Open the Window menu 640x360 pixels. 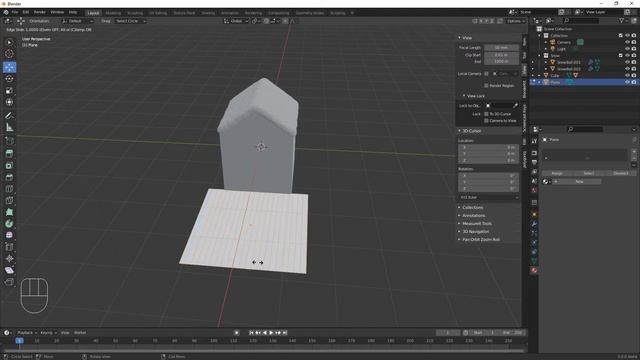(x=57, y=13)
